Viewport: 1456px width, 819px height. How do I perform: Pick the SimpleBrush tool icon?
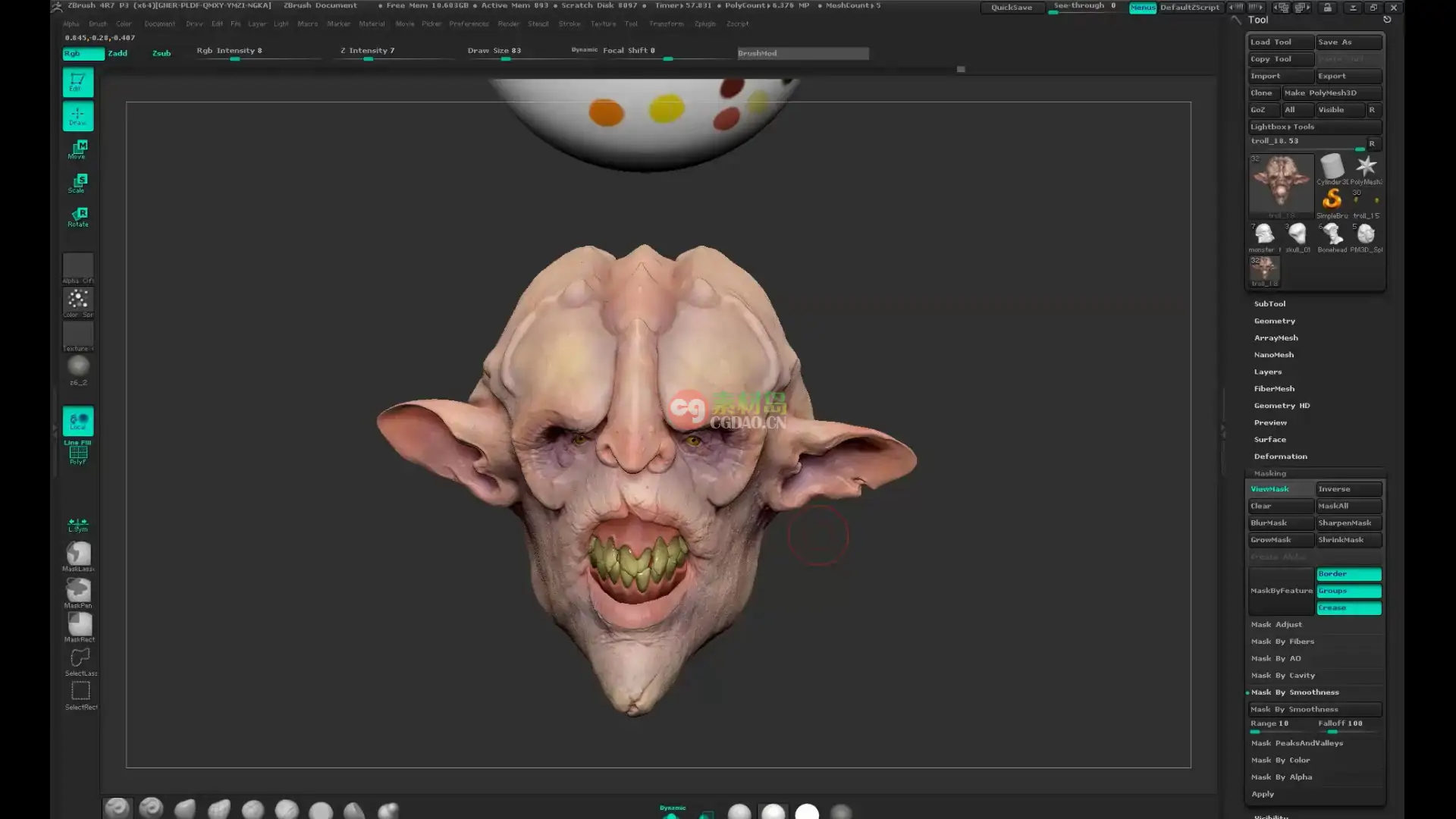pyautogui.click(x=1332, y=203)
